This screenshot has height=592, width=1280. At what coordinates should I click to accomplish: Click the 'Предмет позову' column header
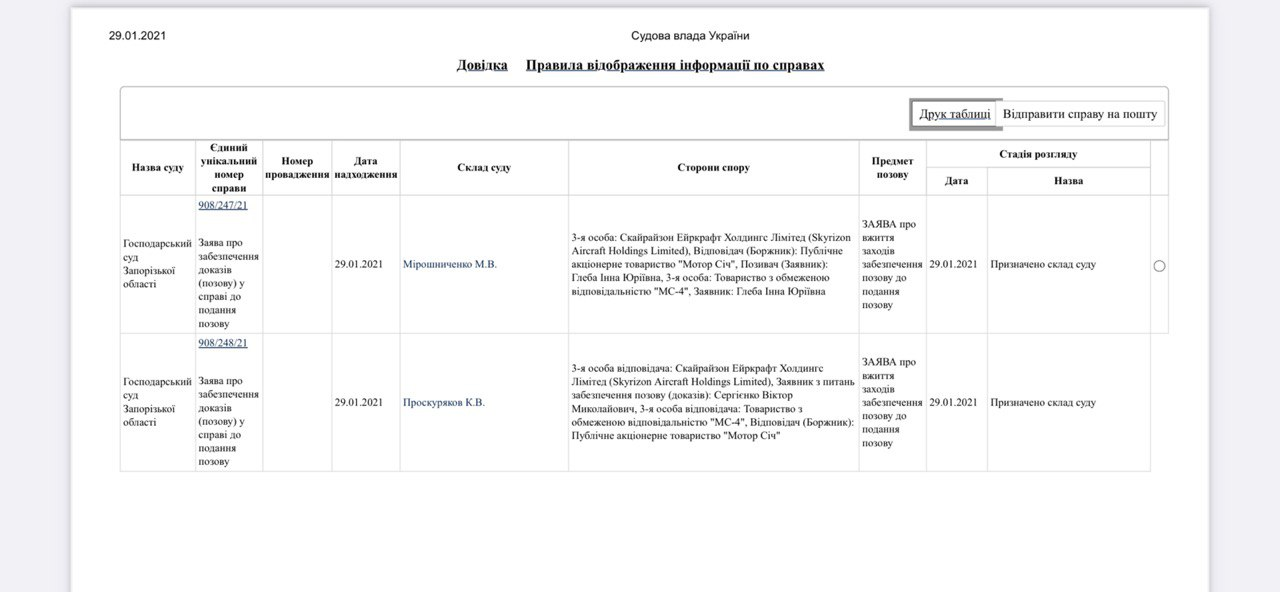pyautogui.click(x=891, y=167)
